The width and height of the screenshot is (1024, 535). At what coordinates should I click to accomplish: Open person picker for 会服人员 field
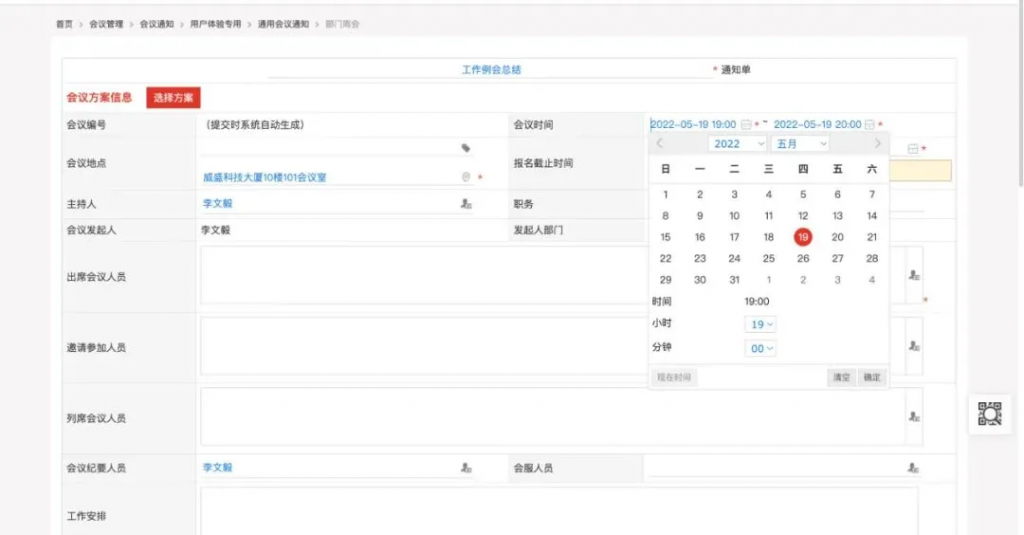pyautogui.click(x=913, y=468)
